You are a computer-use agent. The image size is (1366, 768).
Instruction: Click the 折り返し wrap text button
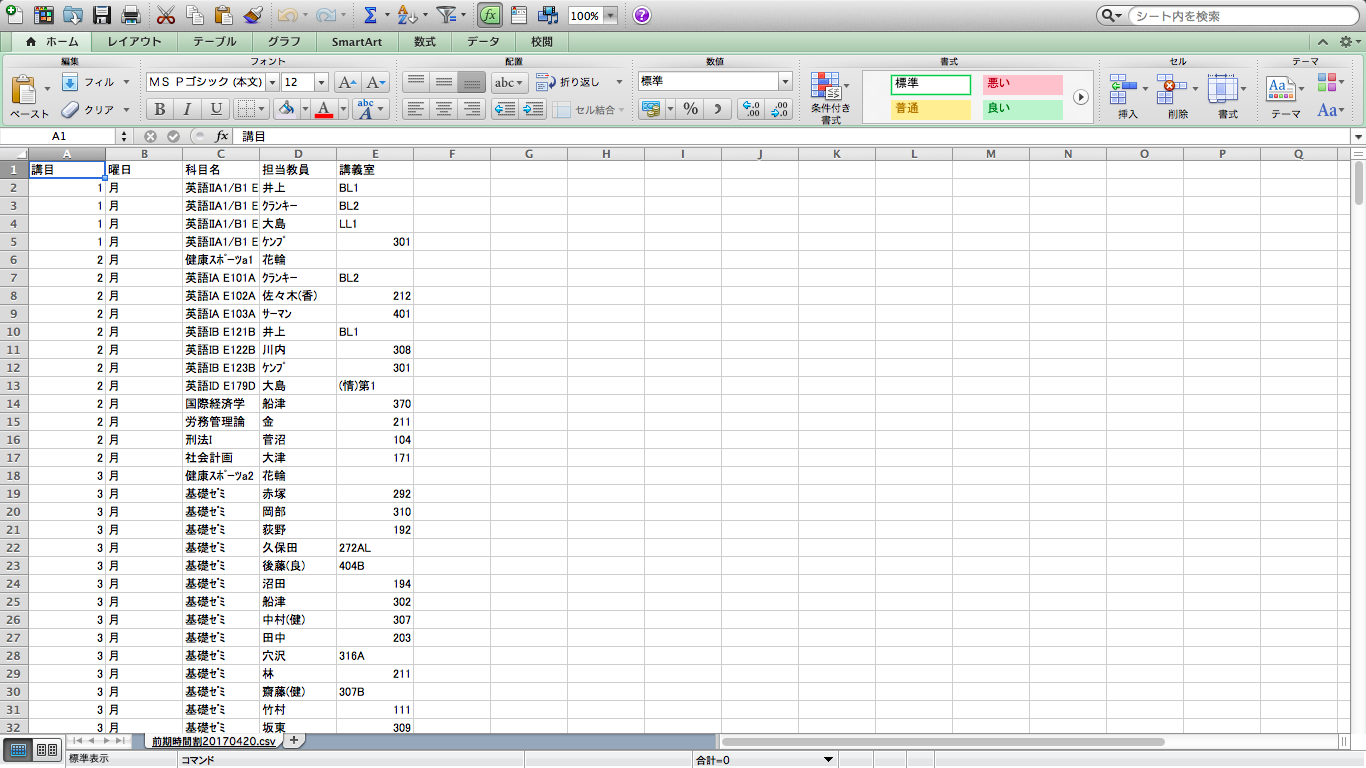569,82
